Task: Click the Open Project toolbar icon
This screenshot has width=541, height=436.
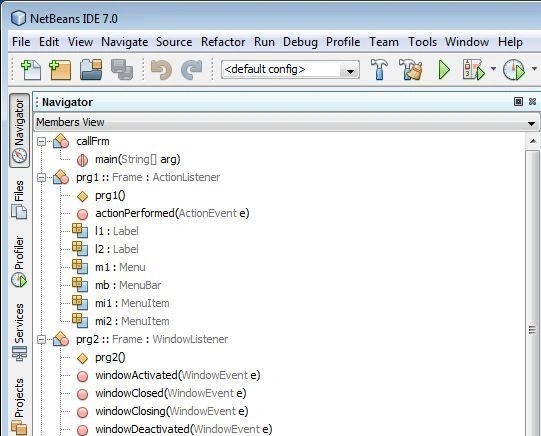Action: [91, 69]
